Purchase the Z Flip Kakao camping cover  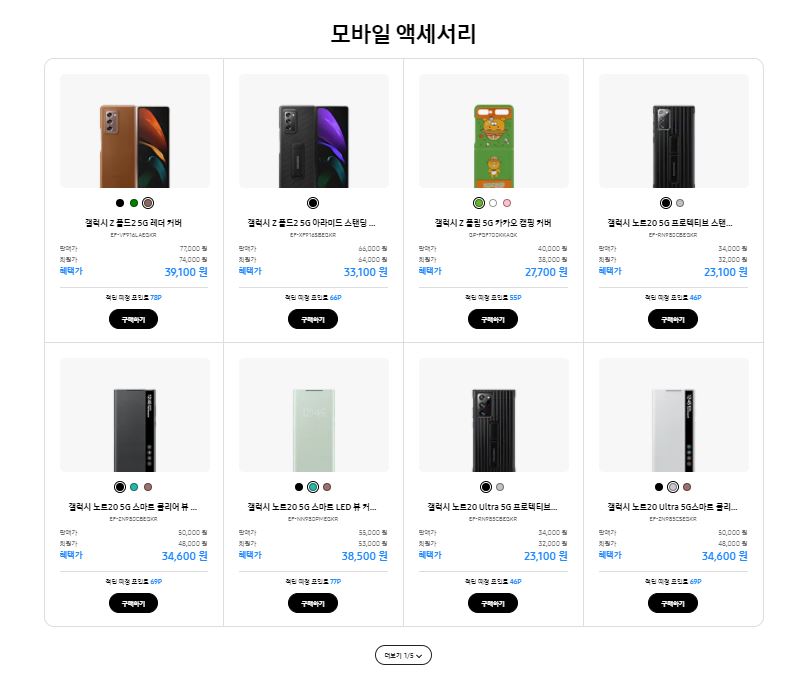point(493,319)
